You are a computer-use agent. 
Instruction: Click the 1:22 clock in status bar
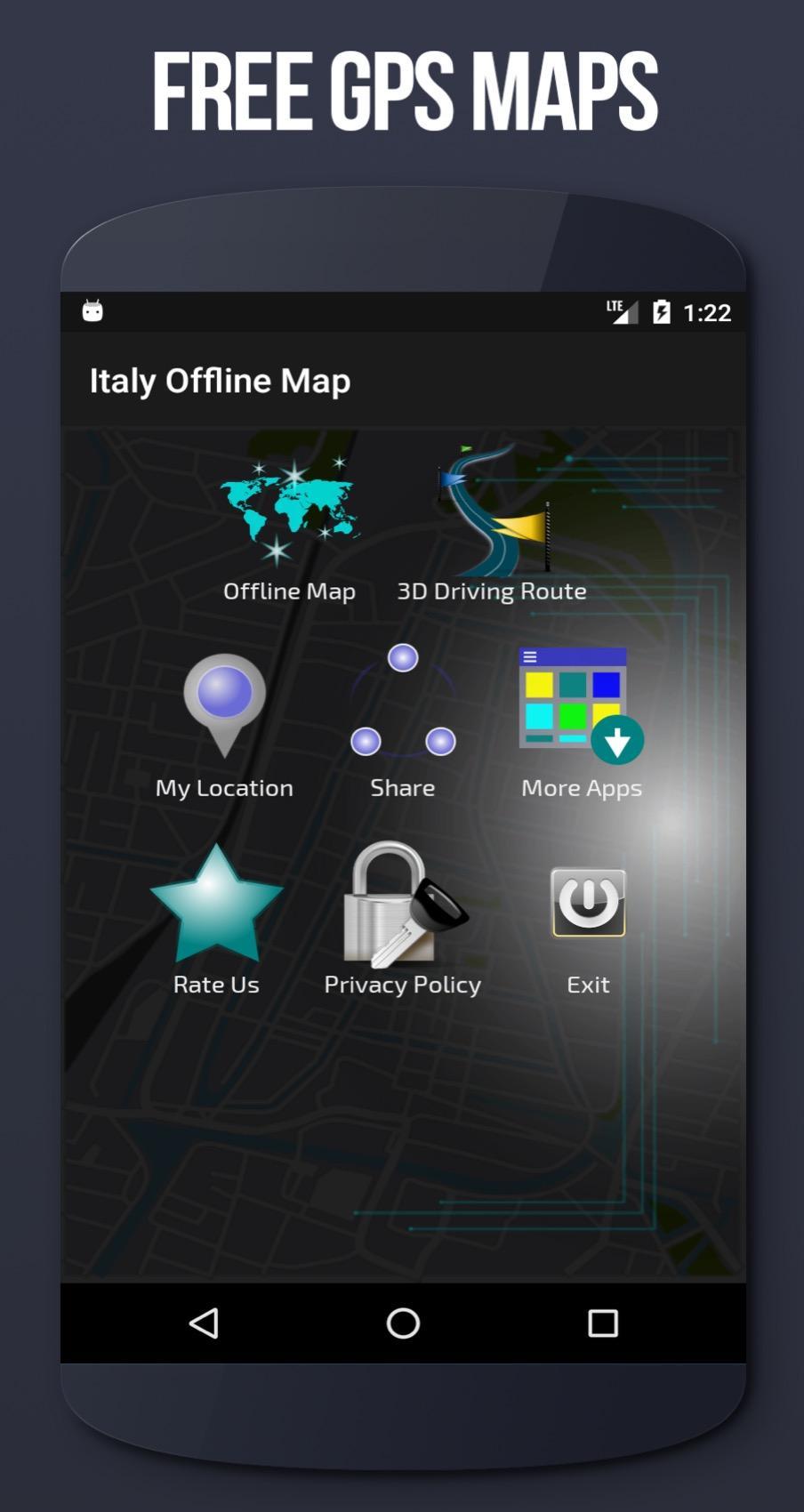point(707,312)
